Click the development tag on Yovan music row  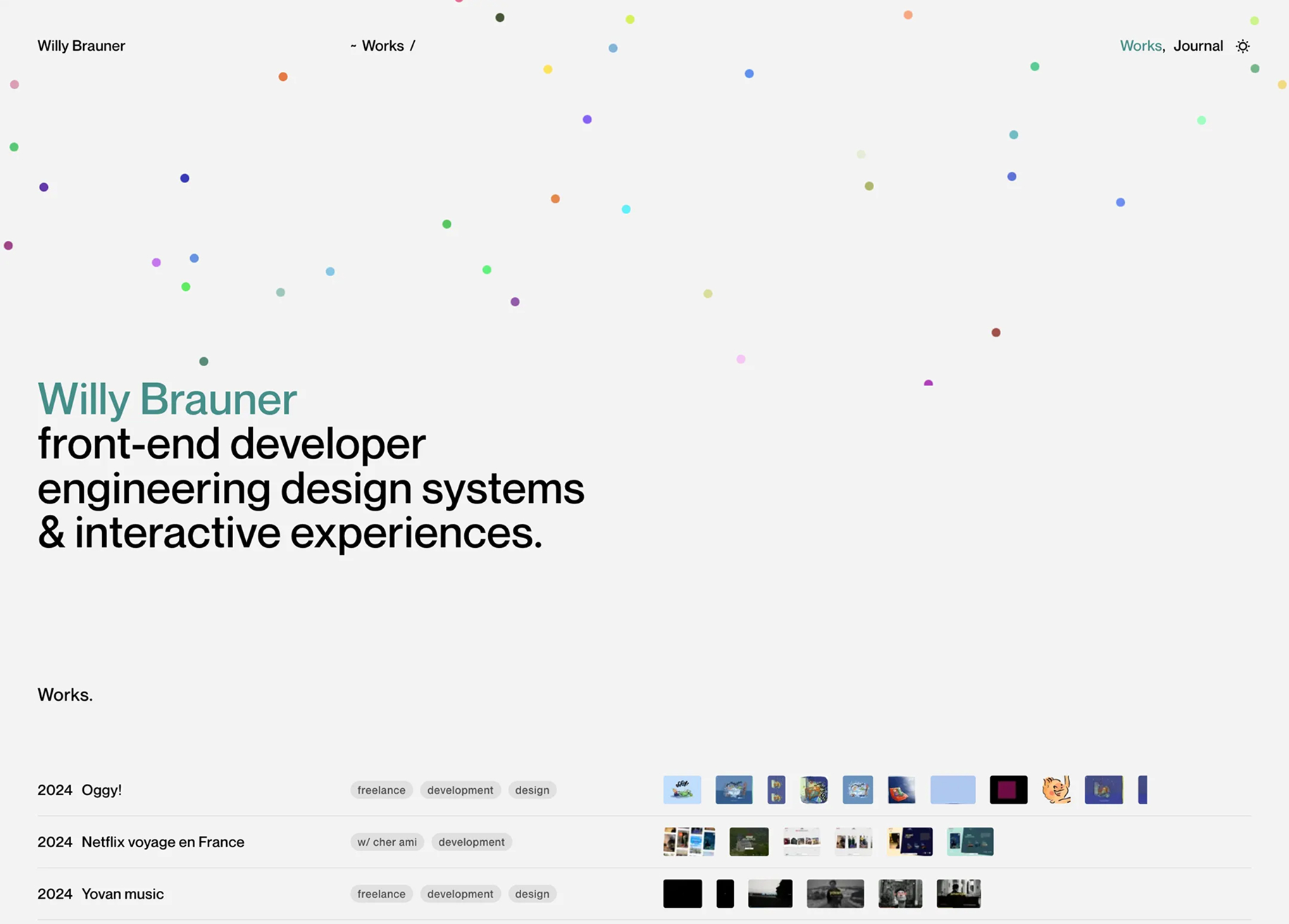pyautogui.click(x=460, y=894)
